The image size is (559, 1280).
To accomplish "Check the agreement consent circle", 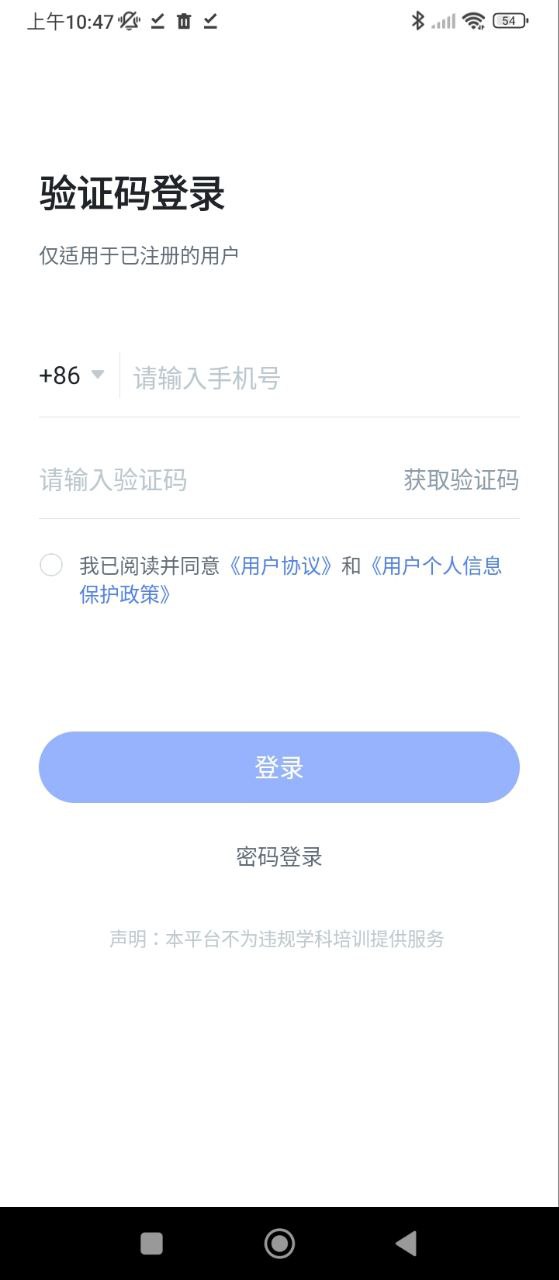I will point(51,565).
